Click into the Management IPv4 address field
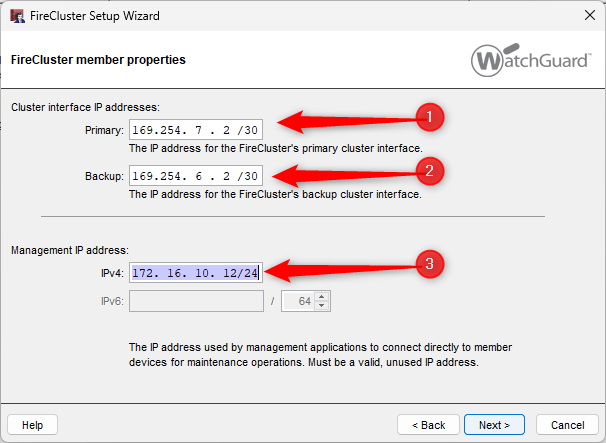Viewport: 606px width, 443px height. [196, 273]
